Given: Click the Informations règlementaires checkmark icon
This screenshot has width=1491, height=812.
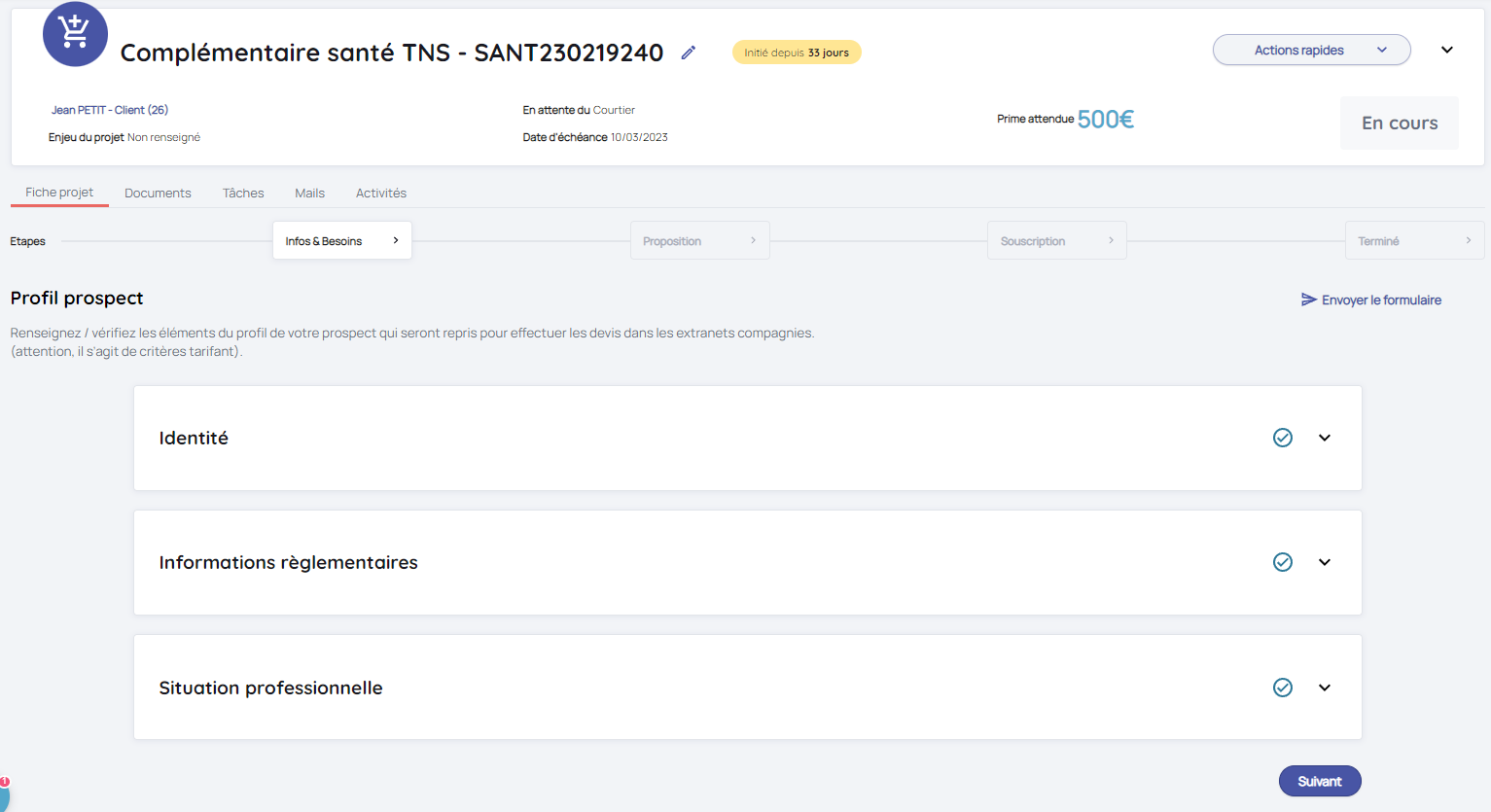Looking at the screenshot, I should 1283,562.
